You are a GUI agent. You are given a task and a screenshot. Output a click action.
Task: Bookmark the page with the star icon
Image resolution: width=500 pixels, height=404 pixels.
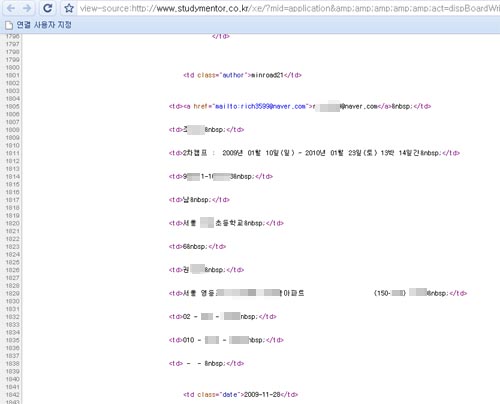click(69, 8)
